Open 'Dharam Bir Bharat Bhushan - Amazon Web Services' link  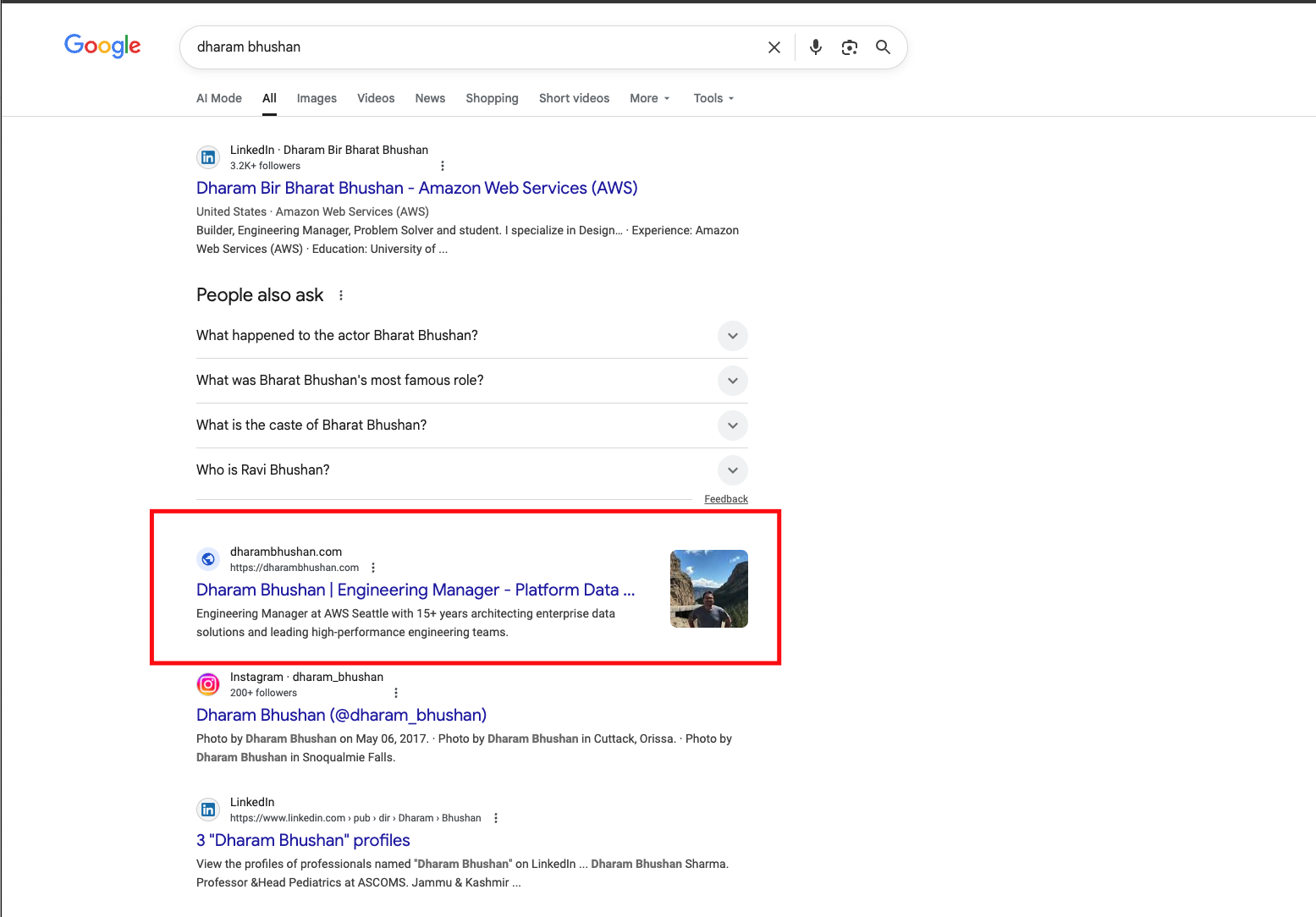[x=417, y=188]
